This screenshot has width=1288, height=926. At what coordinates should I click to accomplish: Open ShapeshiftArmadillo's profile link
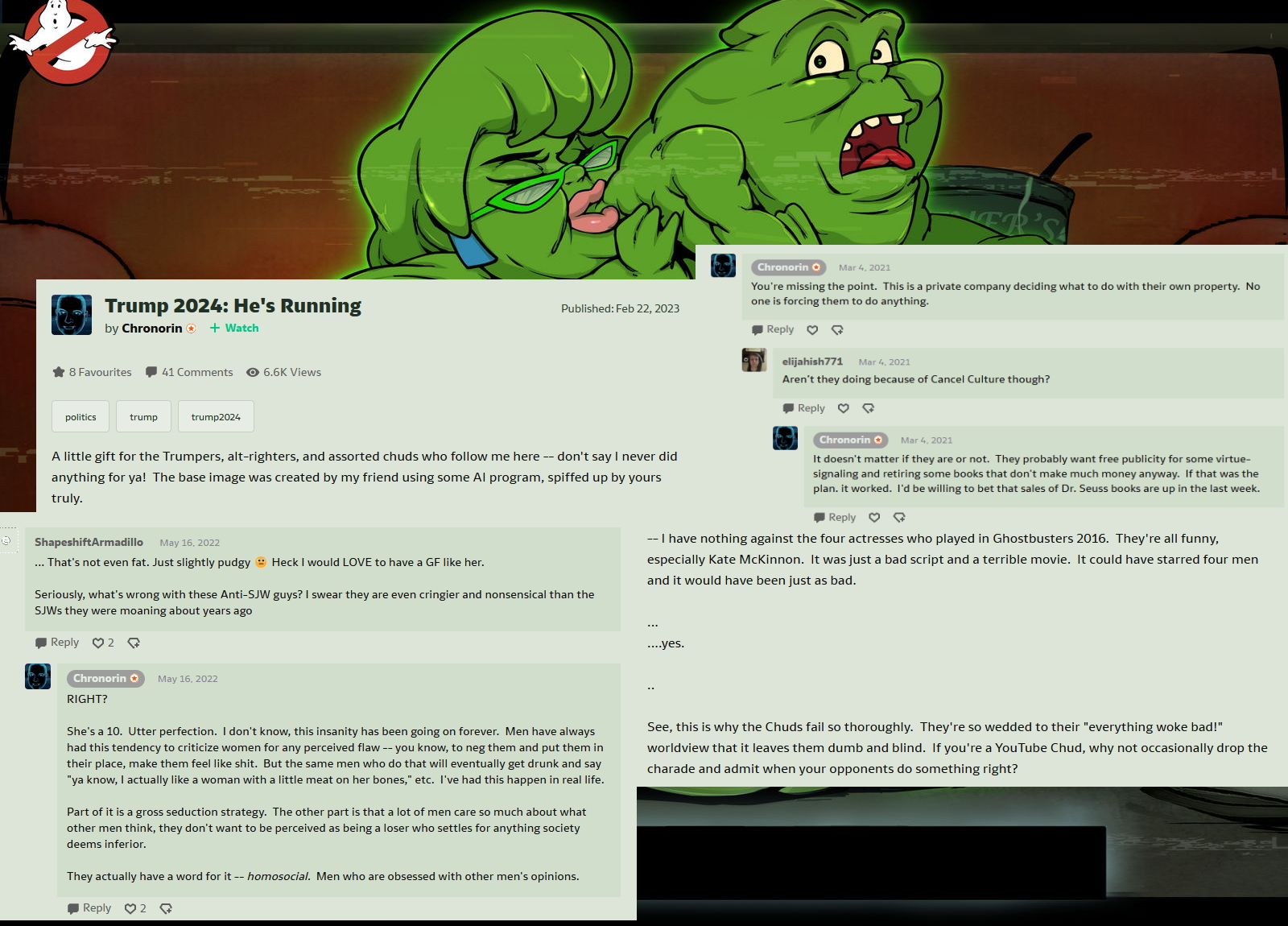click(x=89, y=542)
